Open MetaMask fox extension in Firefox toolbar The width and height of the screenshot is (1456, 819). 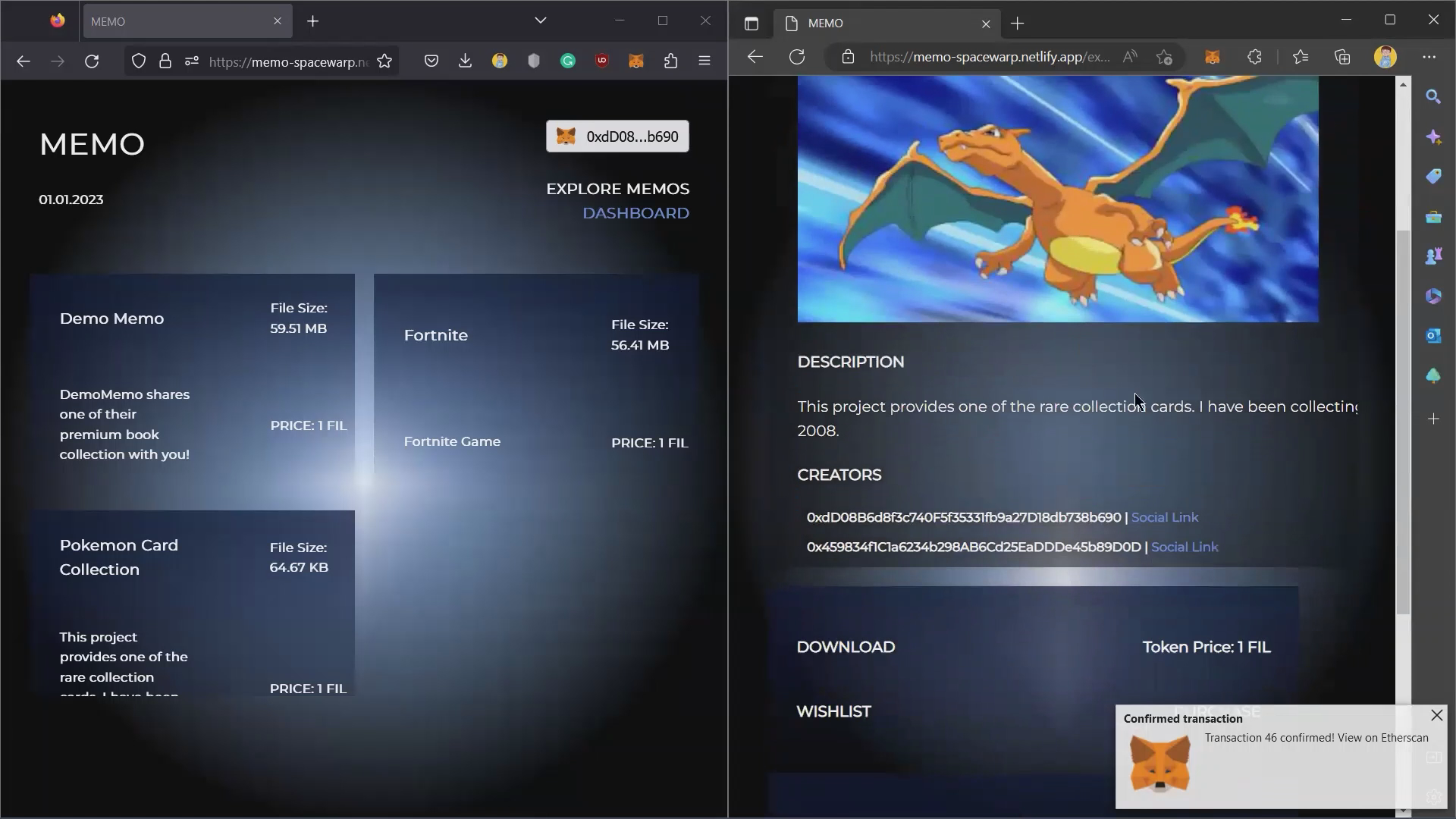636,61
